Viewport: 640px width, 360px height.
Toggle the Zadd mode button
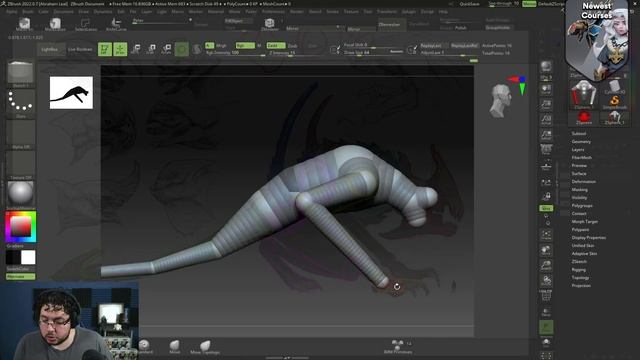point(276,46)
